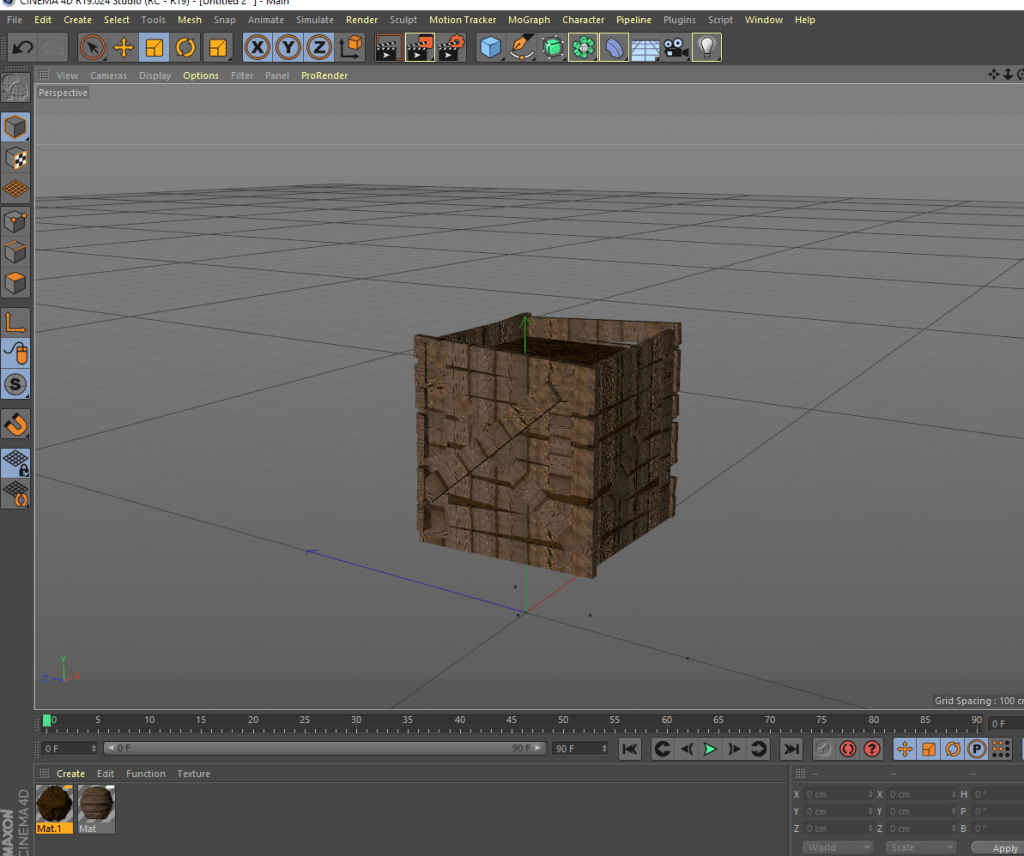Viewport: 1024px width, 856px height.
Task: Select the Move tool in top toolbar
Action: 124,47
